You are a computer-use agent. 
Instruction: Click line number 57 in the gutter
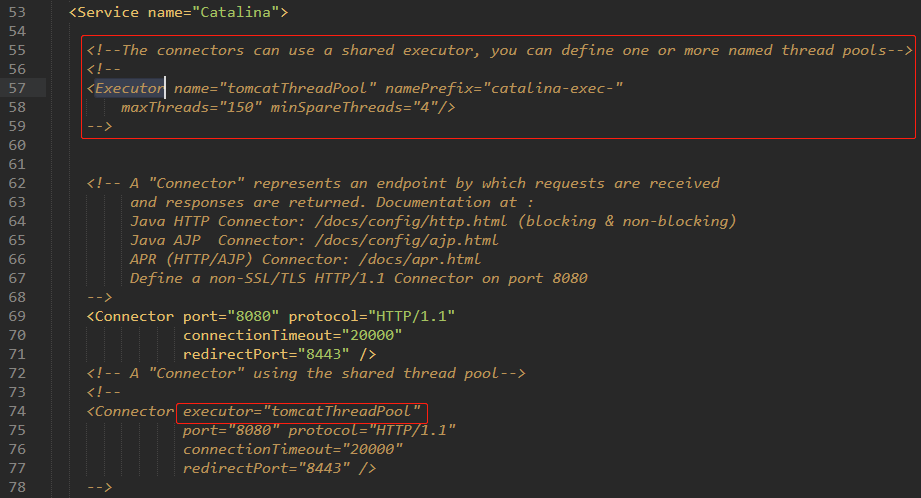pos(17,88)
